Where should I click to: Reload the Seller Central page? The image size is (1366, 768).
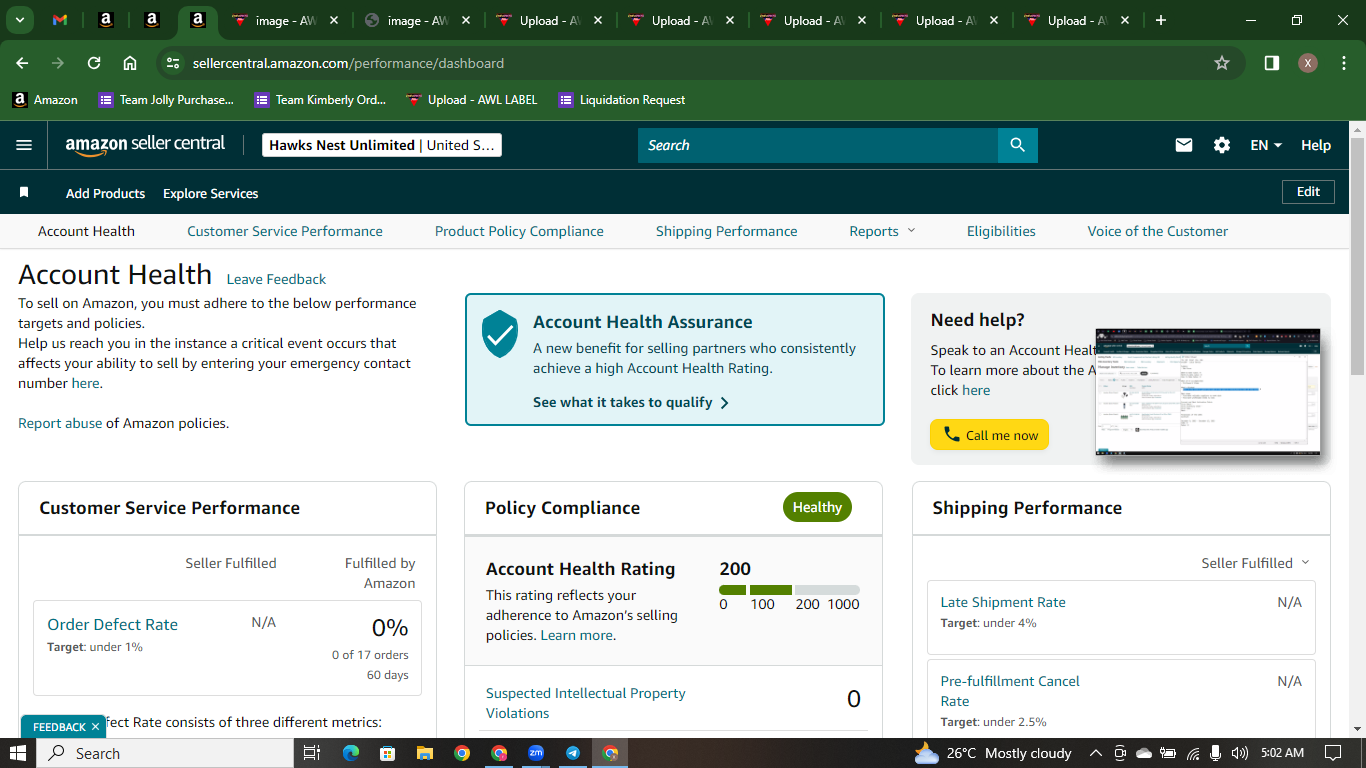(94, 63)
